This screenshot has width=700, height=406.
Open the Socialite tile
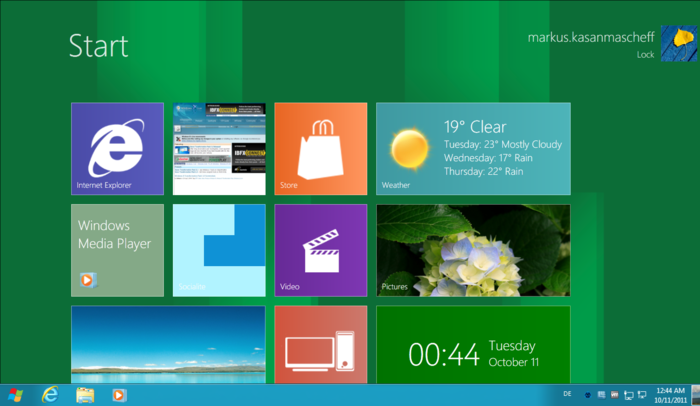point(219,250)
